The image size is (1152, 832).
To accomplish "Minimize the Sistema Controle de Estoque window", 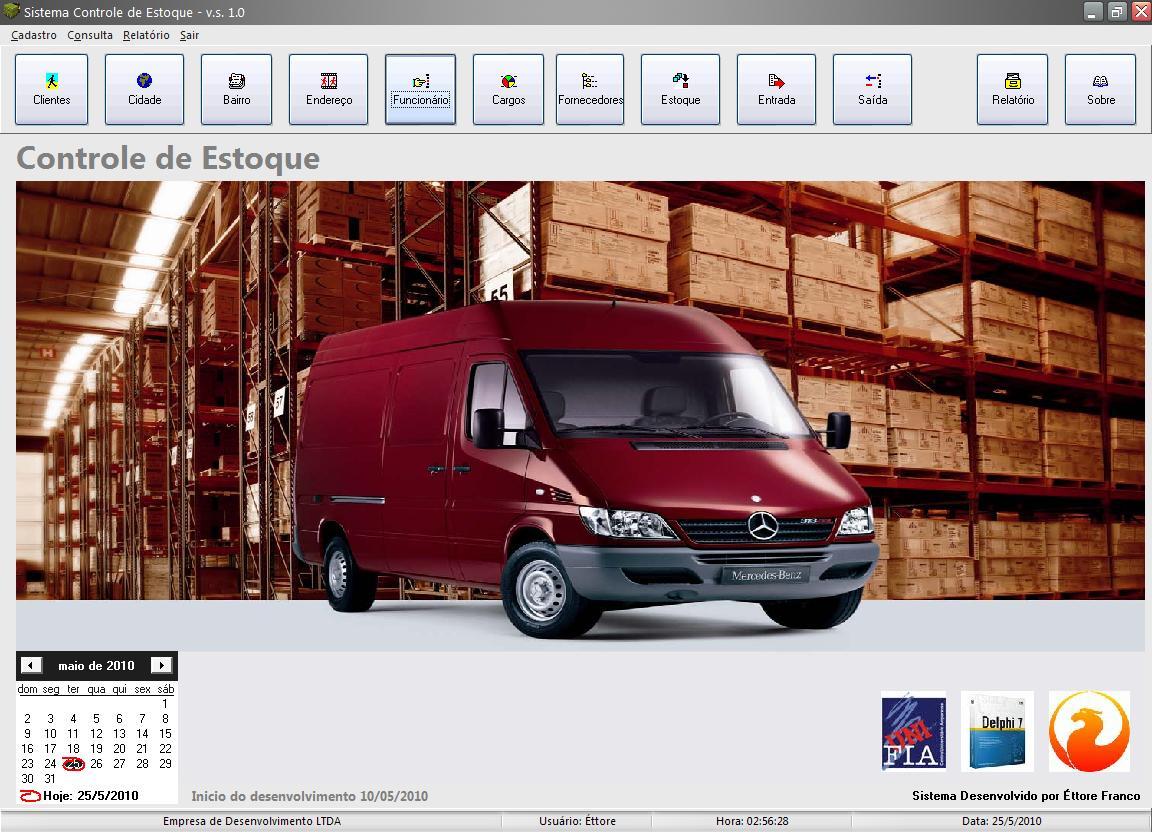I will click(x=1092, y=12).
